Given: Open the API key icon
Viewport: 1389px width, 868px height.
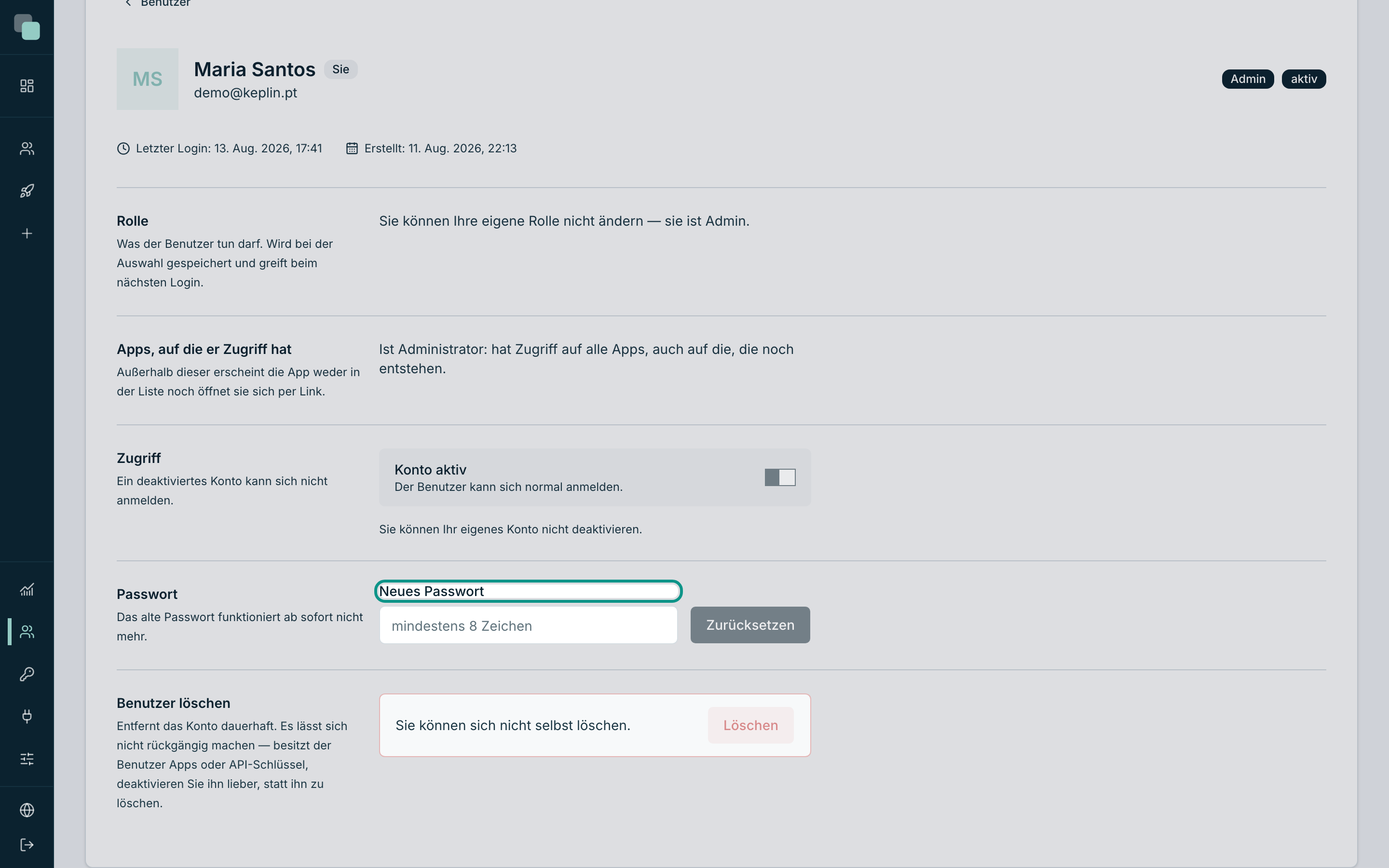Looking at the screenshot, I should pos(27,674).
